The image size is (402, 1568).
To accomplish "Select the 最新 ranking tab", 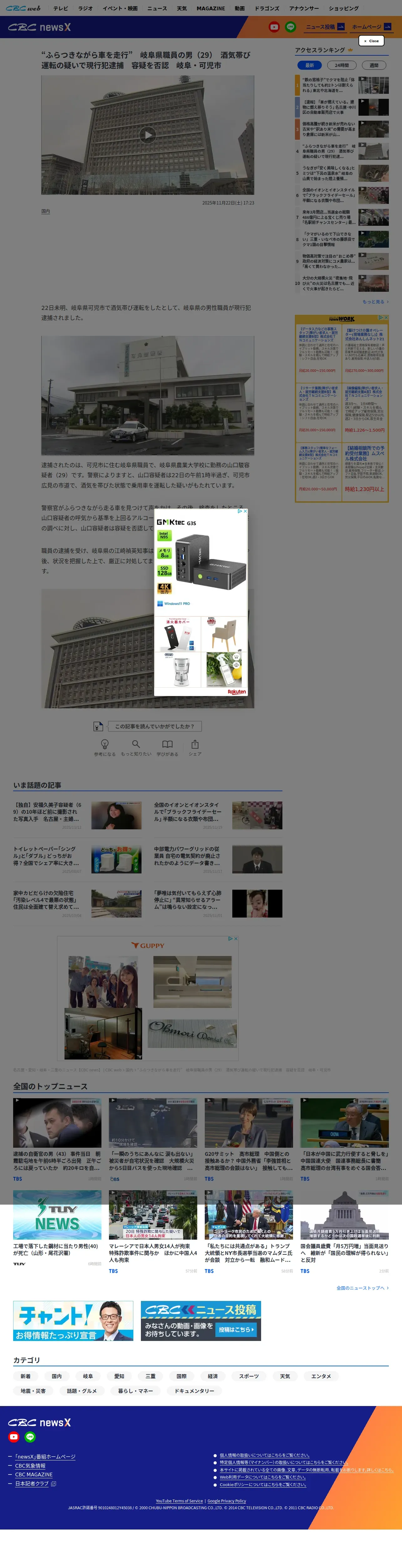I will (309, 65).
